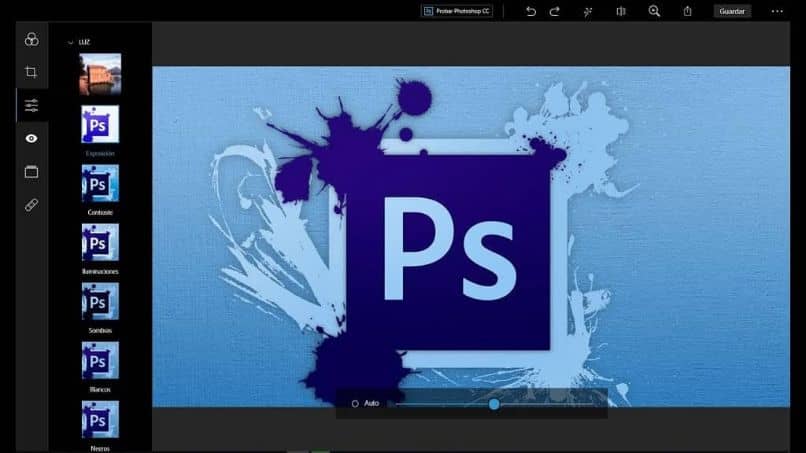Image resolution: width=806 pixels, height=453 pixels.
Task: Select the Crop tool in sidebar
Action: [x=31, y=72]
